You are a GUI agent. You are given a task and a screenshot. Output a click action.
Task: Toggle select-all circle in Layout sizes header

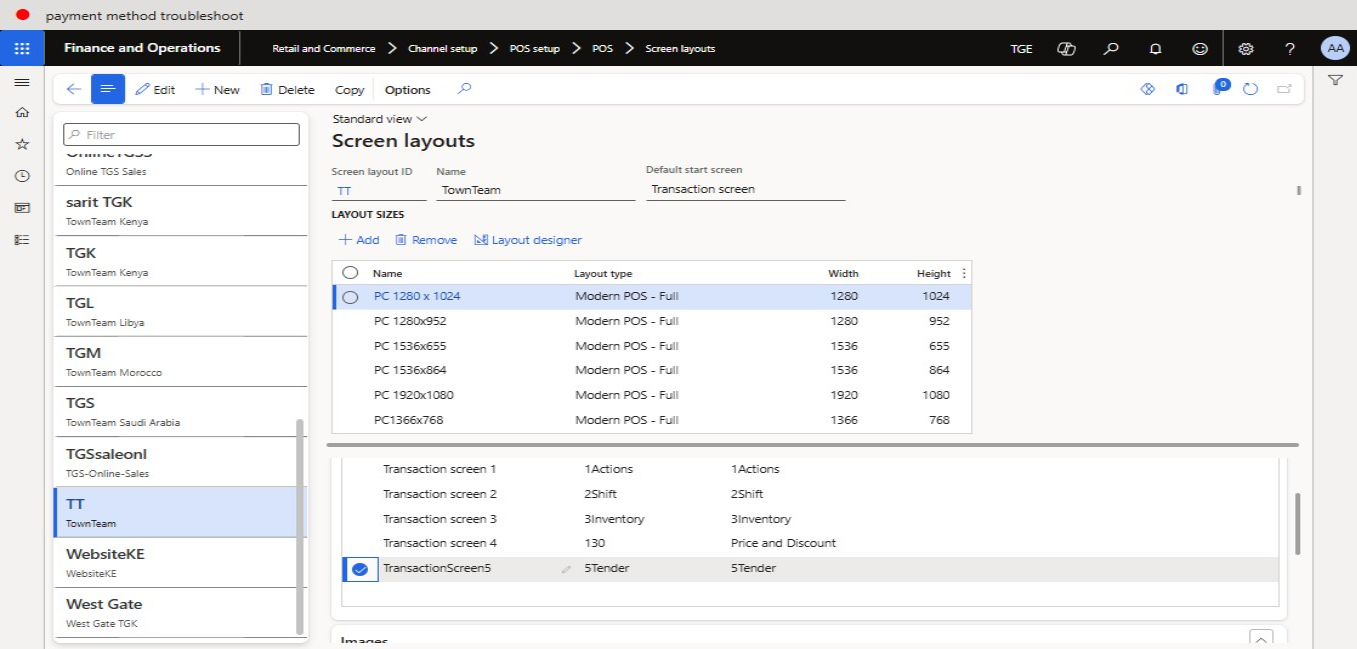click(350, 273)
